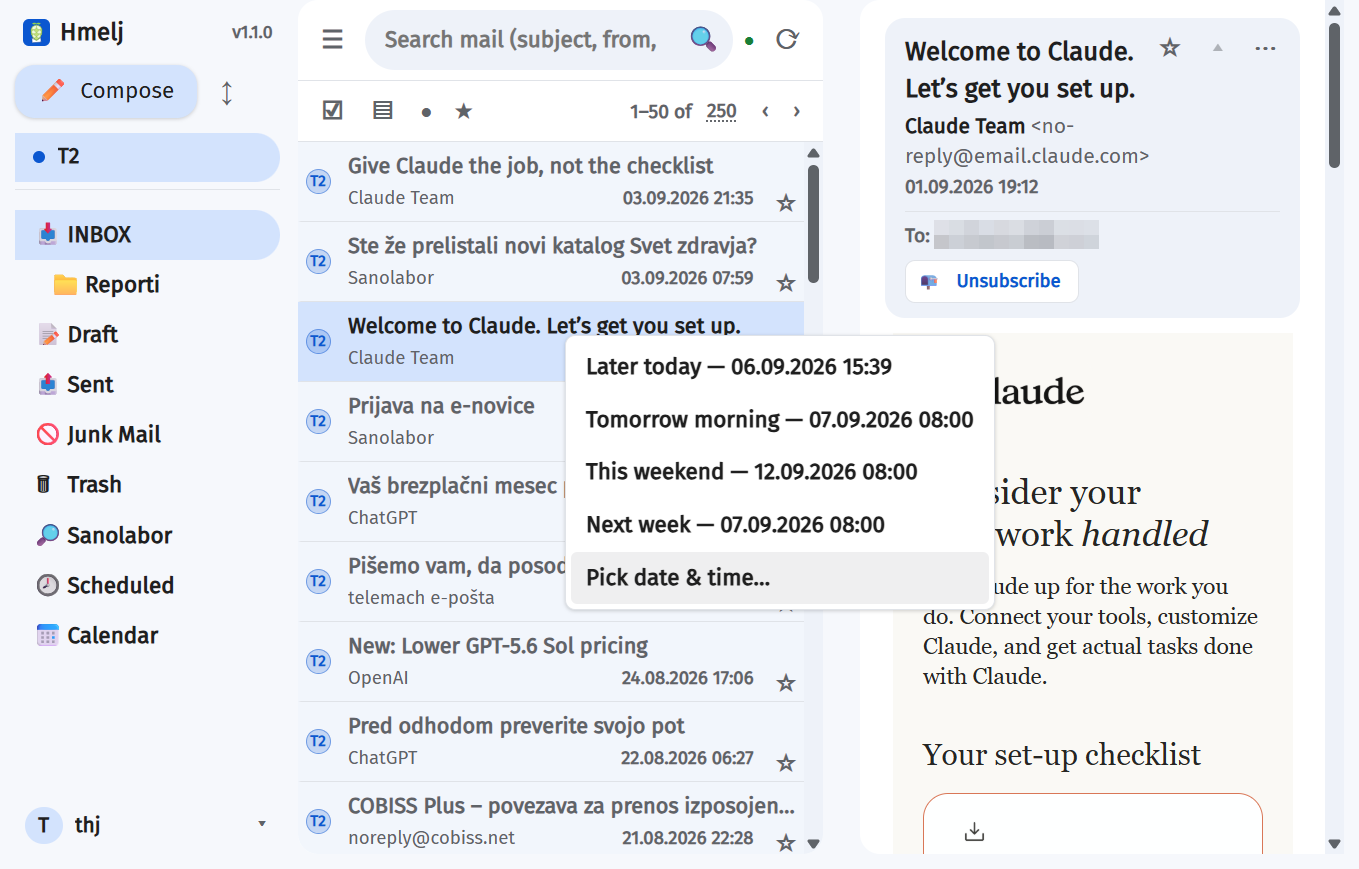Choose 'Next week' snooze option
1359x869 pixels.
point(779,525)
